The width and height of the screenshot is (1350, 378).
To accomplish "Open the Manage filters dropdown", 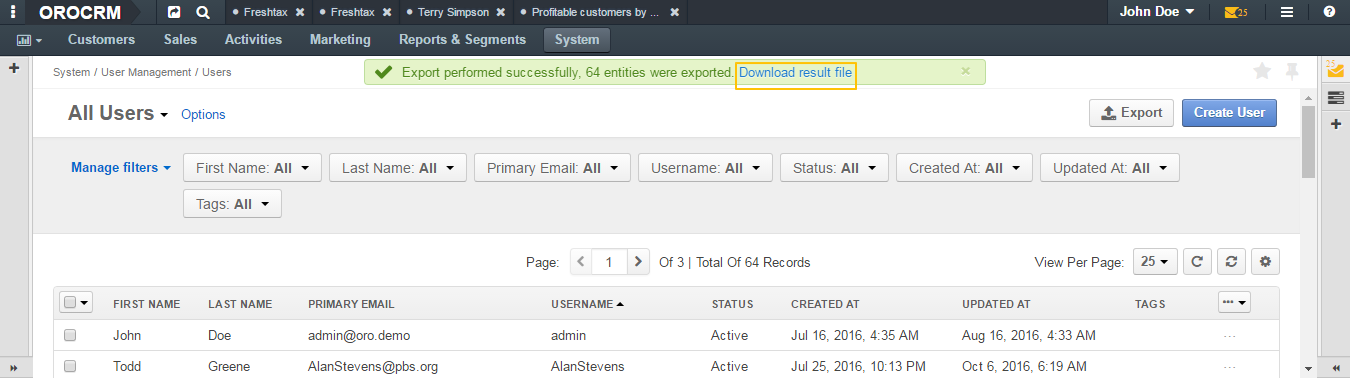I will click(121, 168).
